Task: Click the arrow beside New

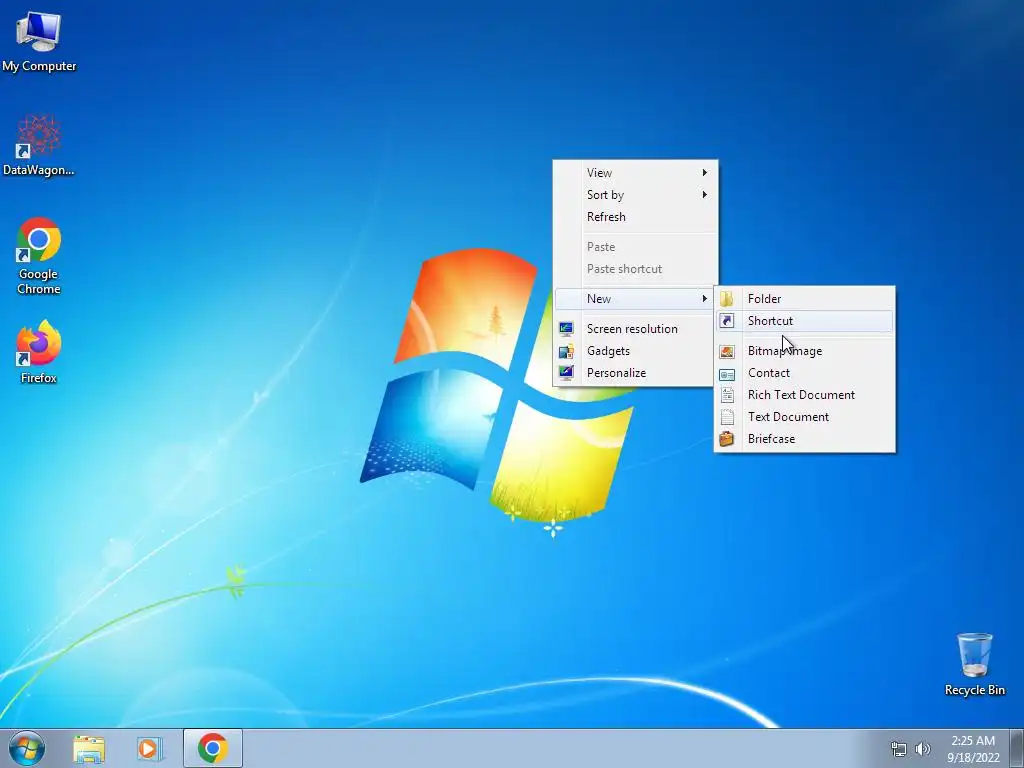Action: click(705, 298)
